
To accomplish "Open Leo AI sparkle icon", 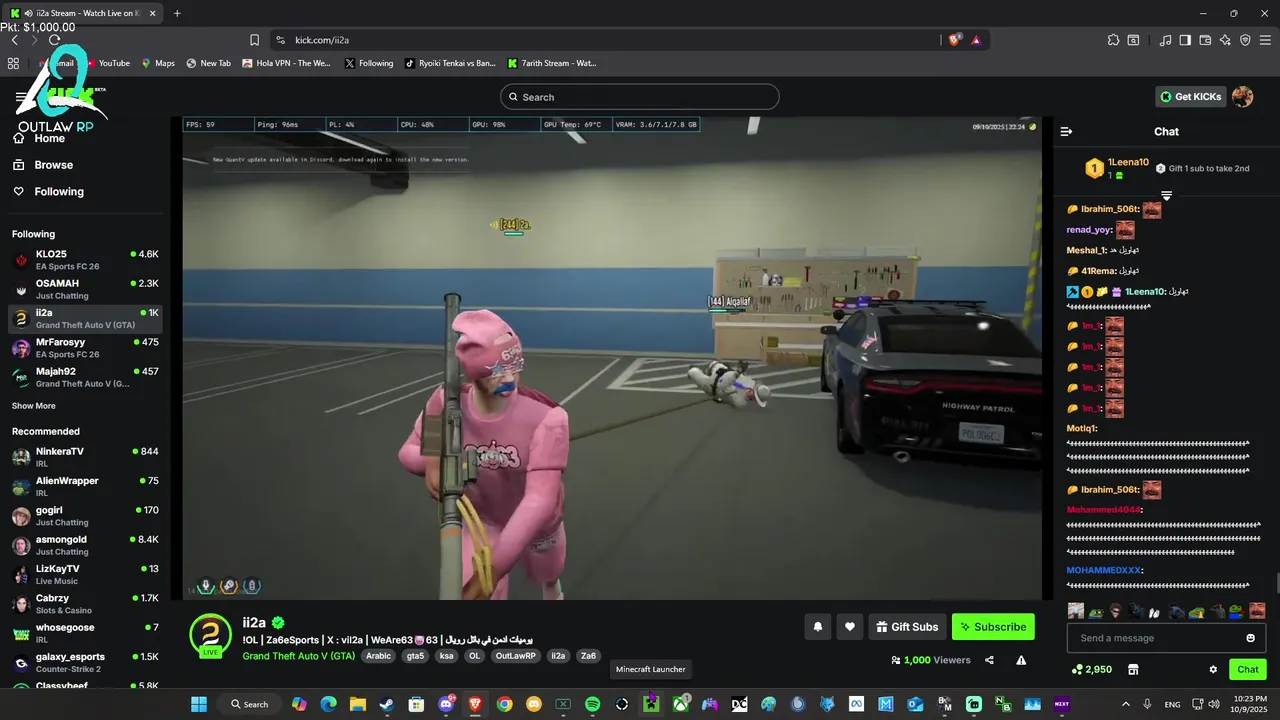I will pyautogui.click(x=1225, y=40).
